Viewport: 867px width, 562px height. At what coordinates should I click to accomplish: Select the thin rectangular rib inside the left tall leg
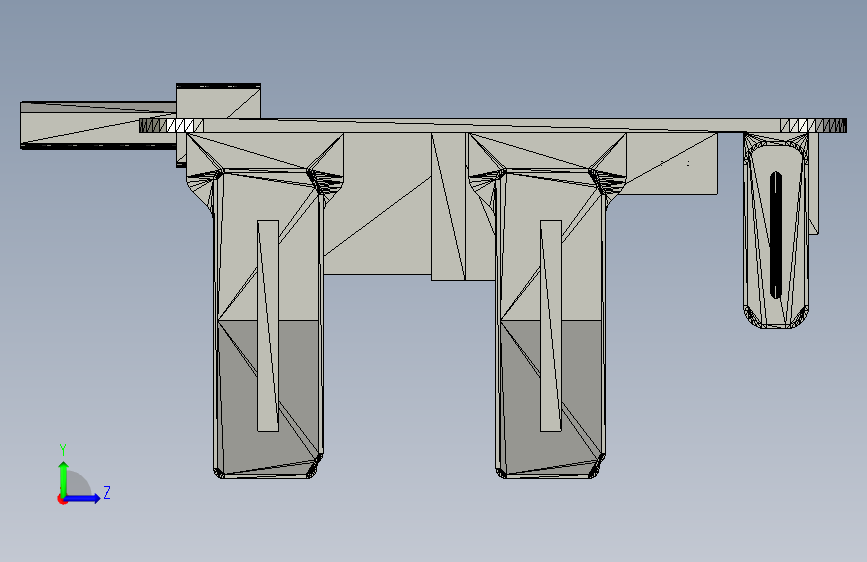point(268,326)
